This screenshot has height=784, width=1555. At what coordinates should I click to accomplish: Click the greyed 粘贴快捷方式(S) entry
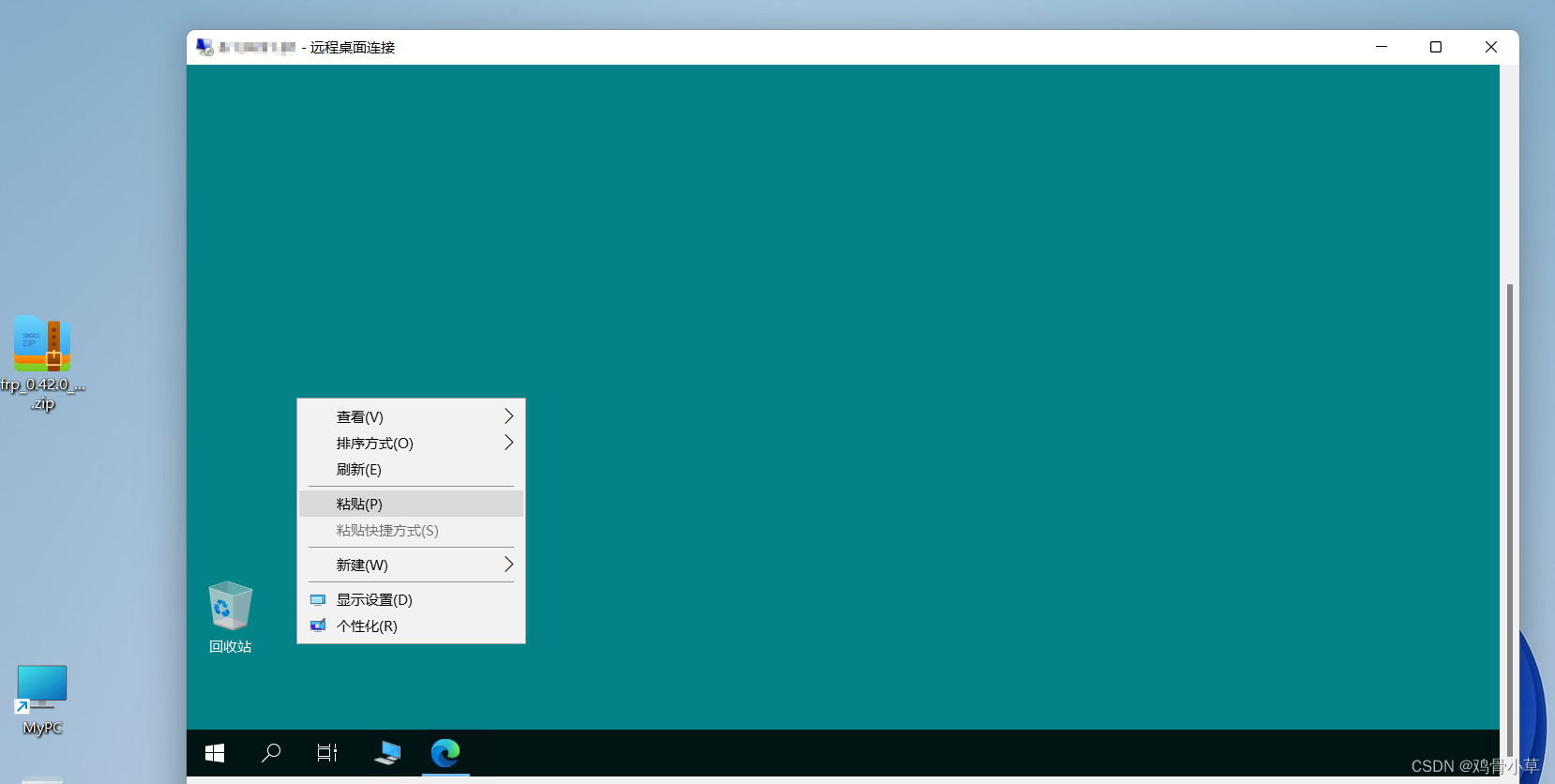(411, 530)
